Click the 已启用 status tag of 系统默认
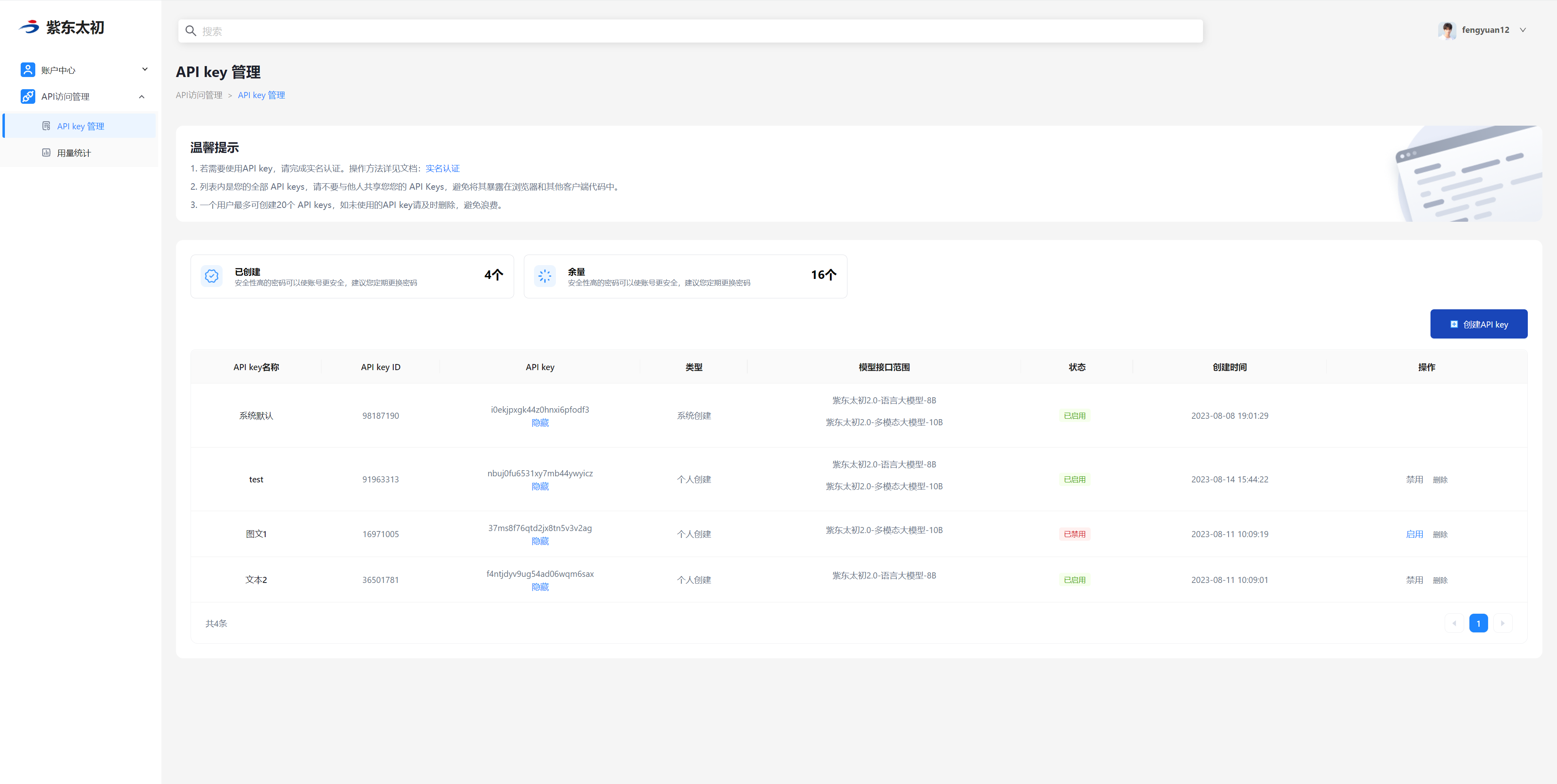Image resolution: width=1557 pixels, height=784 pixels. click(x=1074, y=416)
